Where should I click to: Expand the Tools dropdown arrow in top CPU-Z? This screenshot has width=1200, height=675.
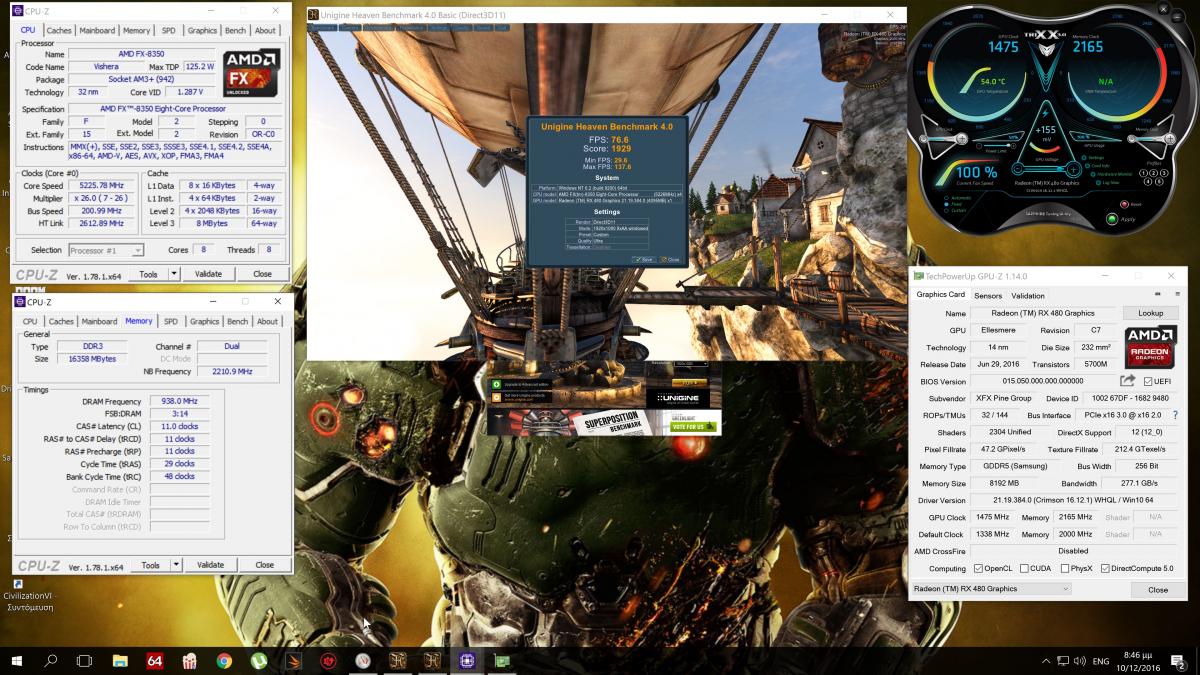pos(174,273)
